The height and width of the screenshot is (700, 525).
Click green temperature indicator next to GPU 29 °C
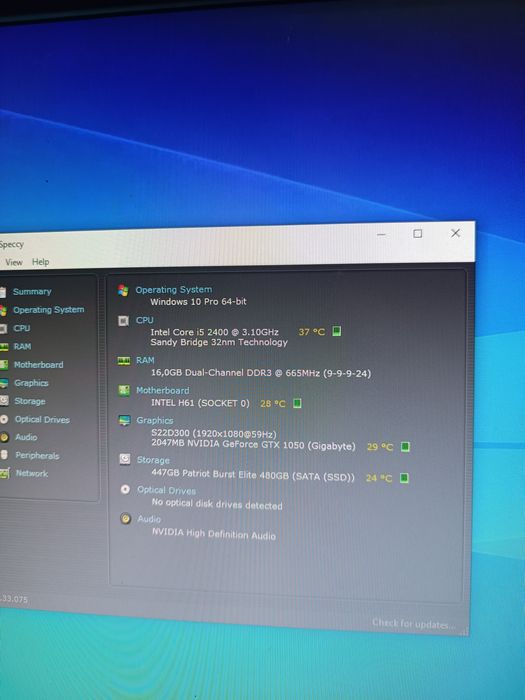click(x=405, y=446)
